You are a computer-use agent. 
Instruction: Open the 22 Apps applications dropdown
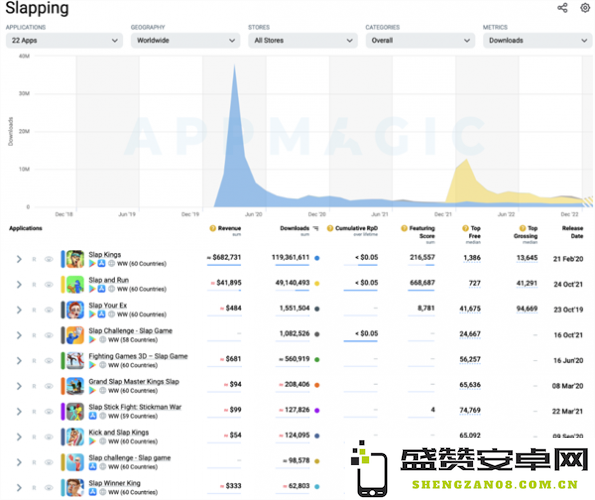pos(64,40)
